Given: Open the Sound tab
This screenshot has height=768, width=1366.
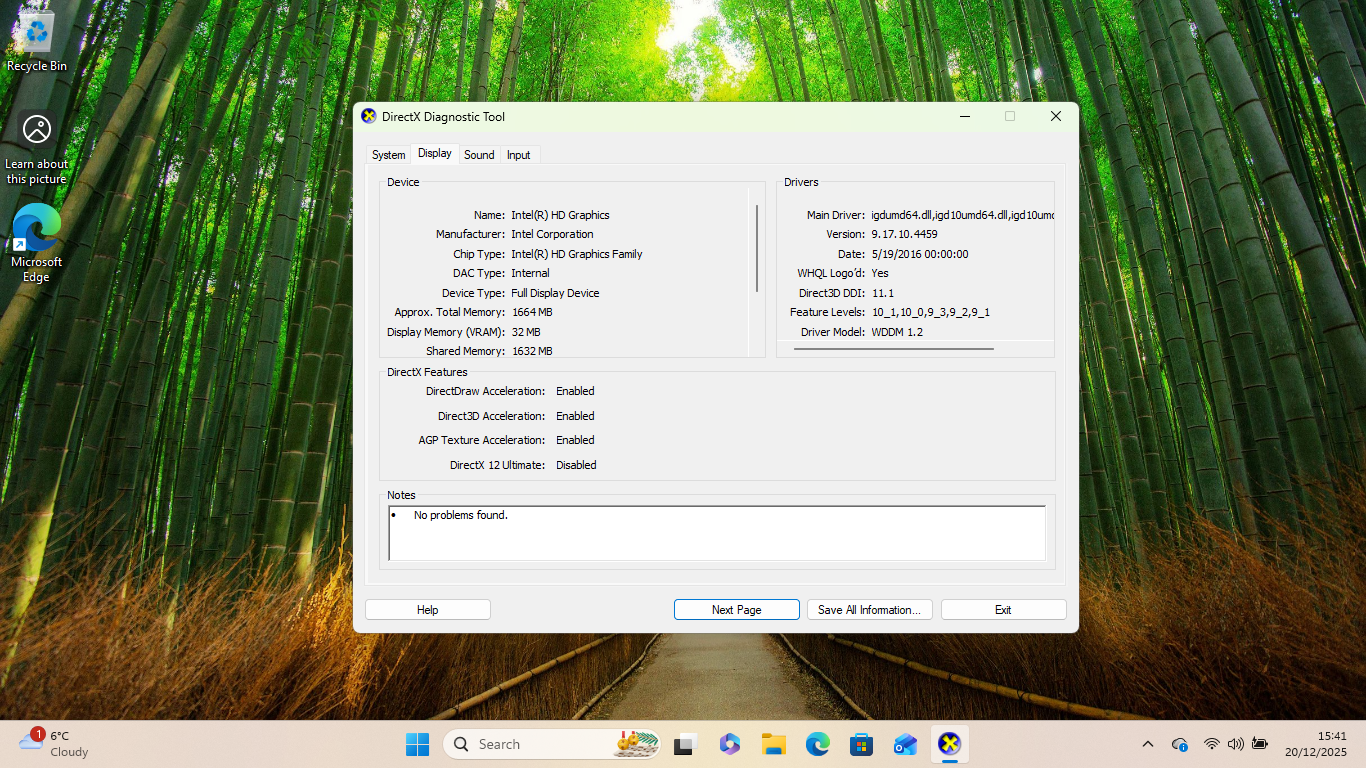Looking at the screenshot, I should pyautogui.click(x=479, y=154).
